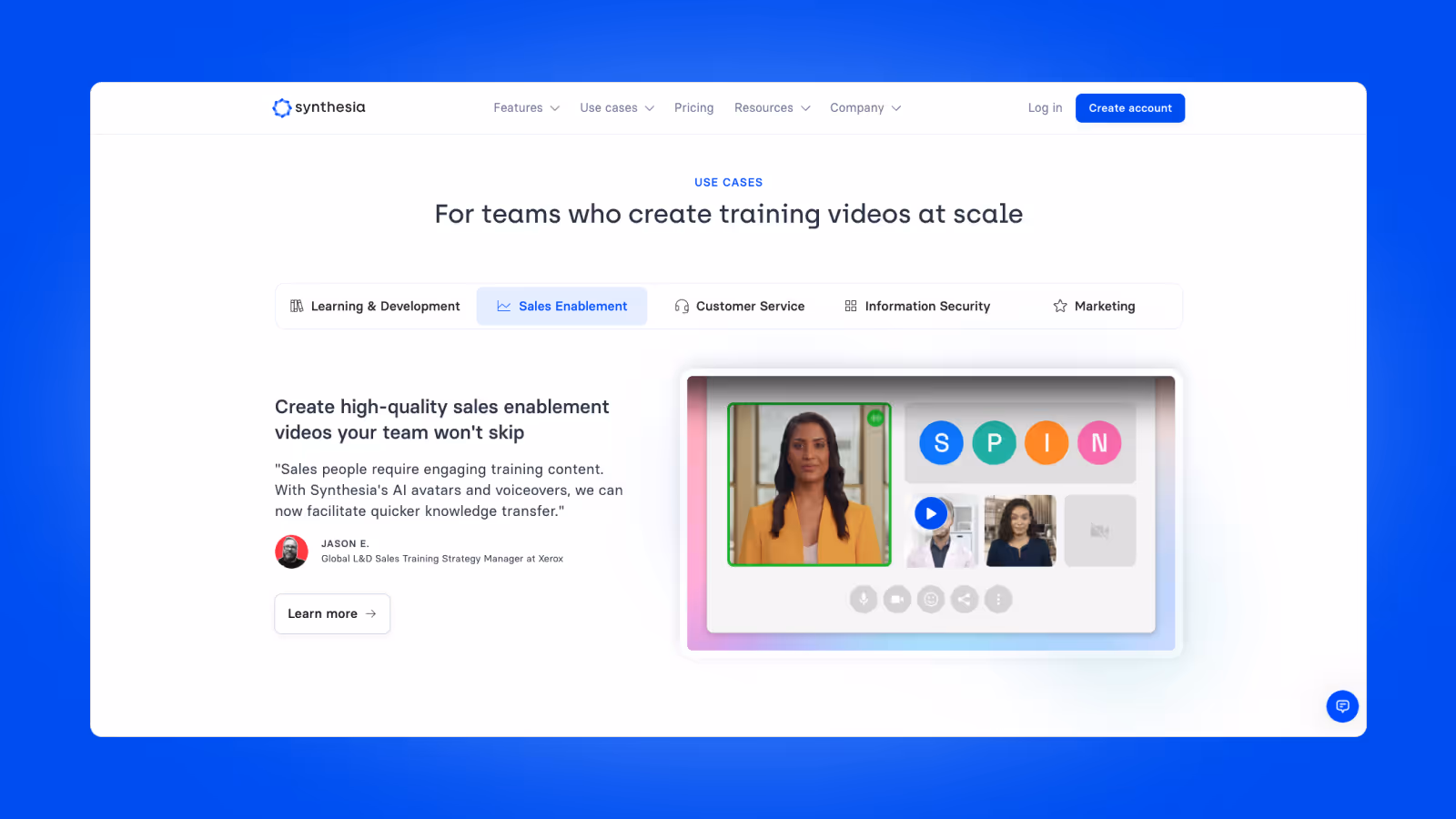Click the Synthesia logo
This screenshot has height=819, width=1456.
click(x=318, y=107)
